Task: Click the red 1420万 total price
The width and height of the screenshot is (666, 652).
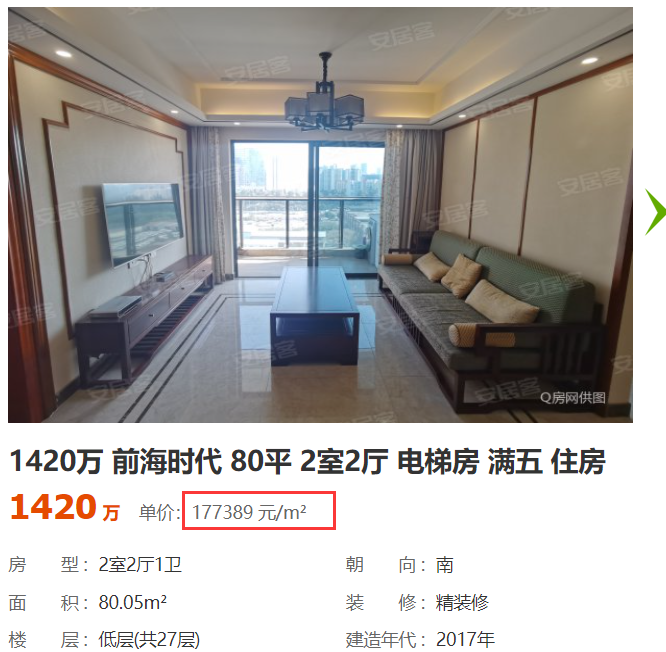Action: (x=65, y=508)
